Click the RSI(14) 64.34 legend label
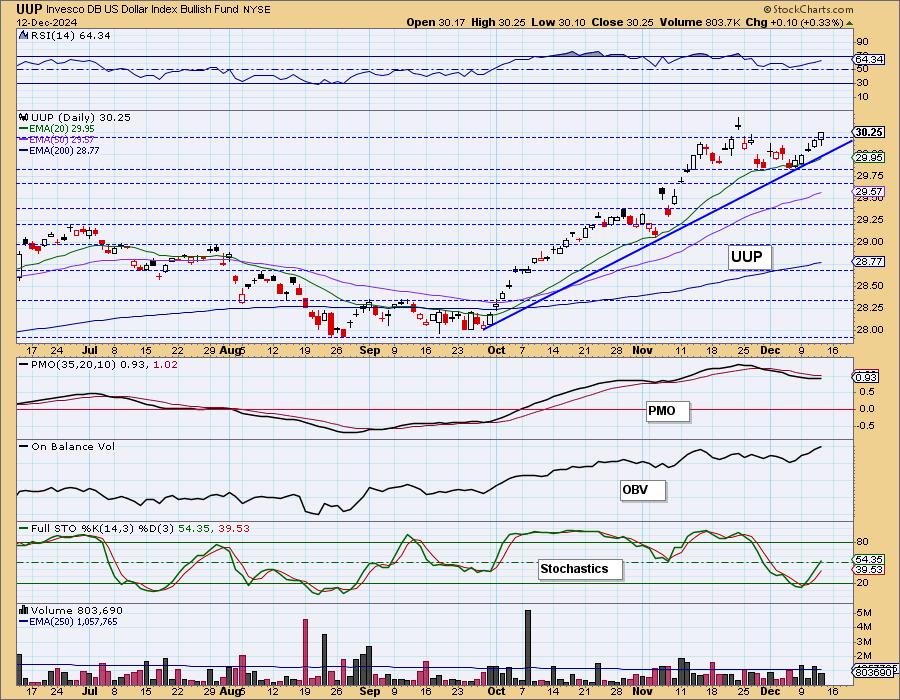The width and height of the screenshot is (900, 700). (x=71, y=35)
